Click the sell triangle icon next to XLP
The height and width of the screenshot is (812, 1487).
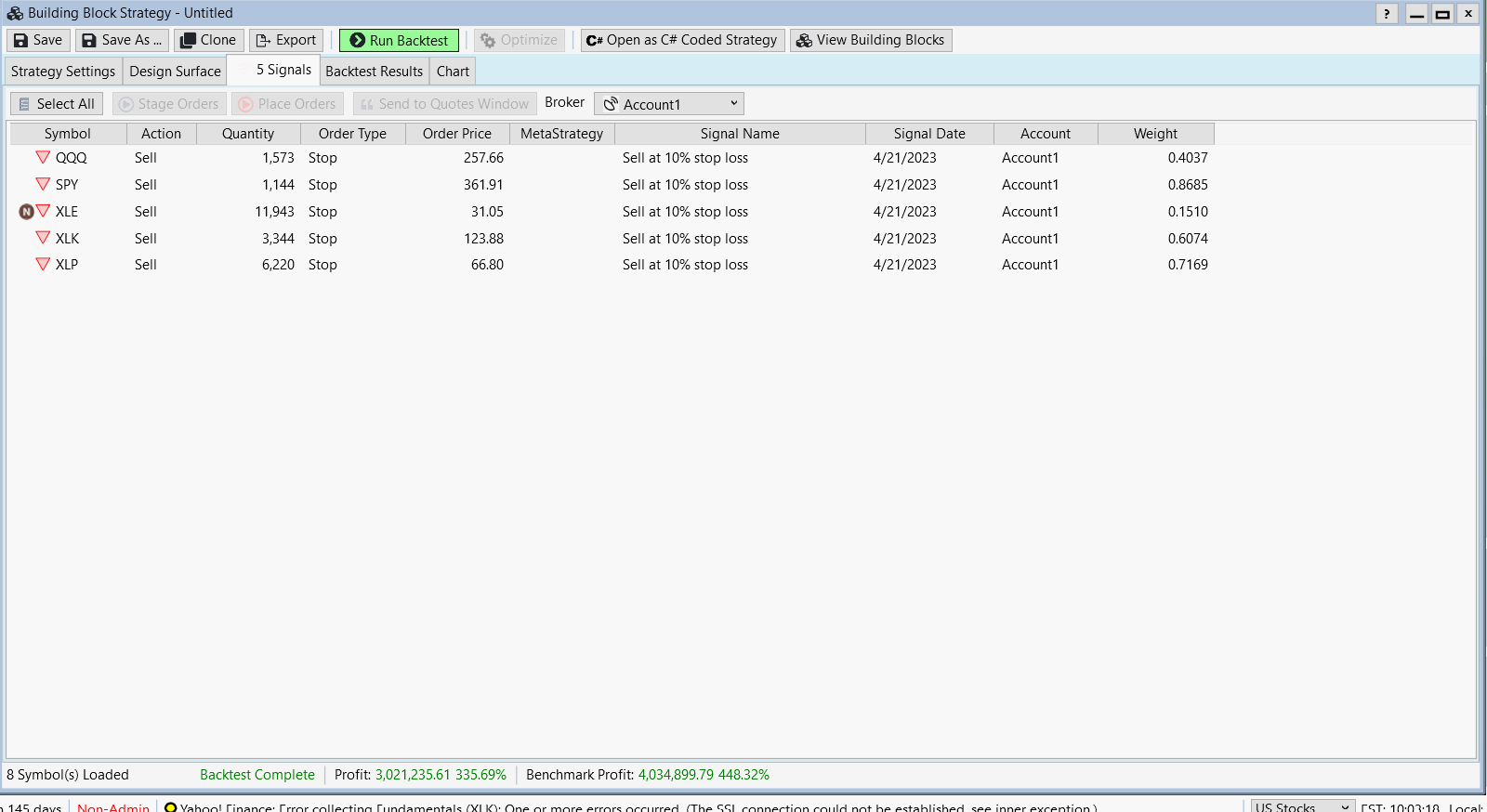tap(43, 265)
